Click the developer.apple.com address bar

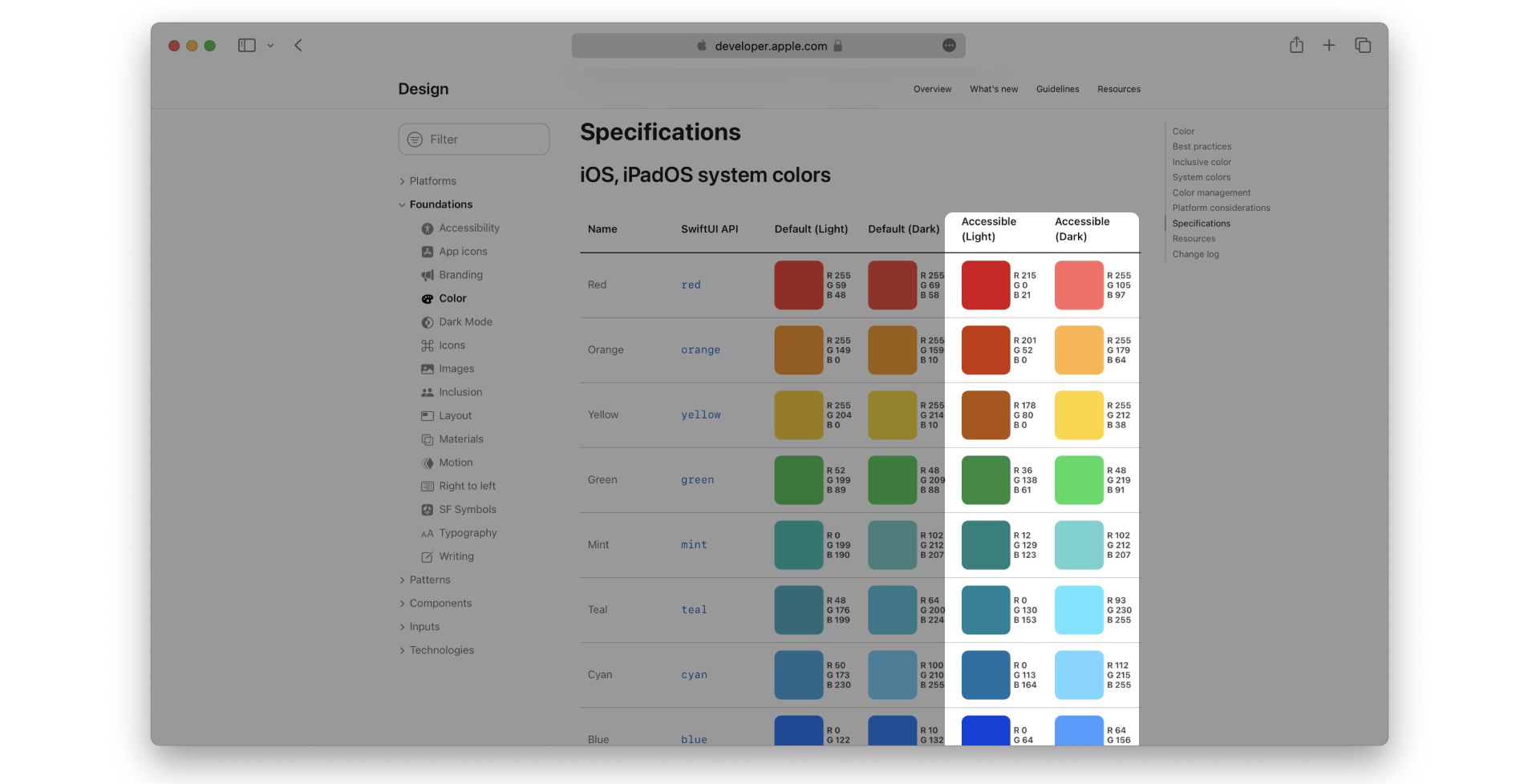(x=768, y=46)
